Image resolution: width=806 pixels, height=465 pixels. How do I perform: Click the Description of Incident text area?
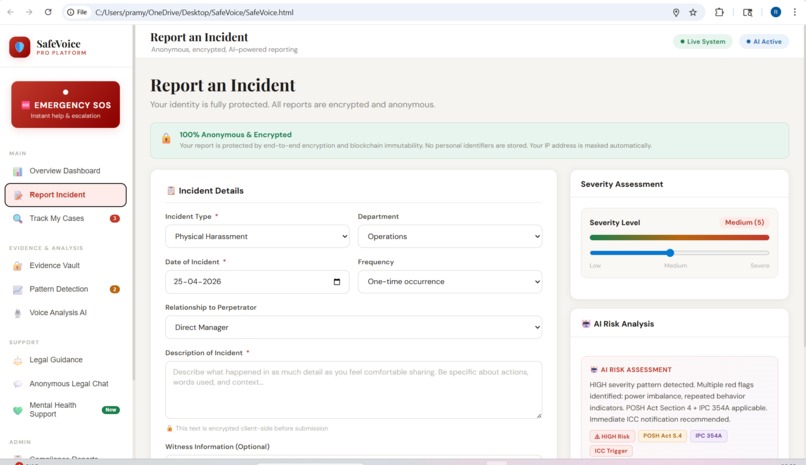pyautogui.click(x=353, y=390)
